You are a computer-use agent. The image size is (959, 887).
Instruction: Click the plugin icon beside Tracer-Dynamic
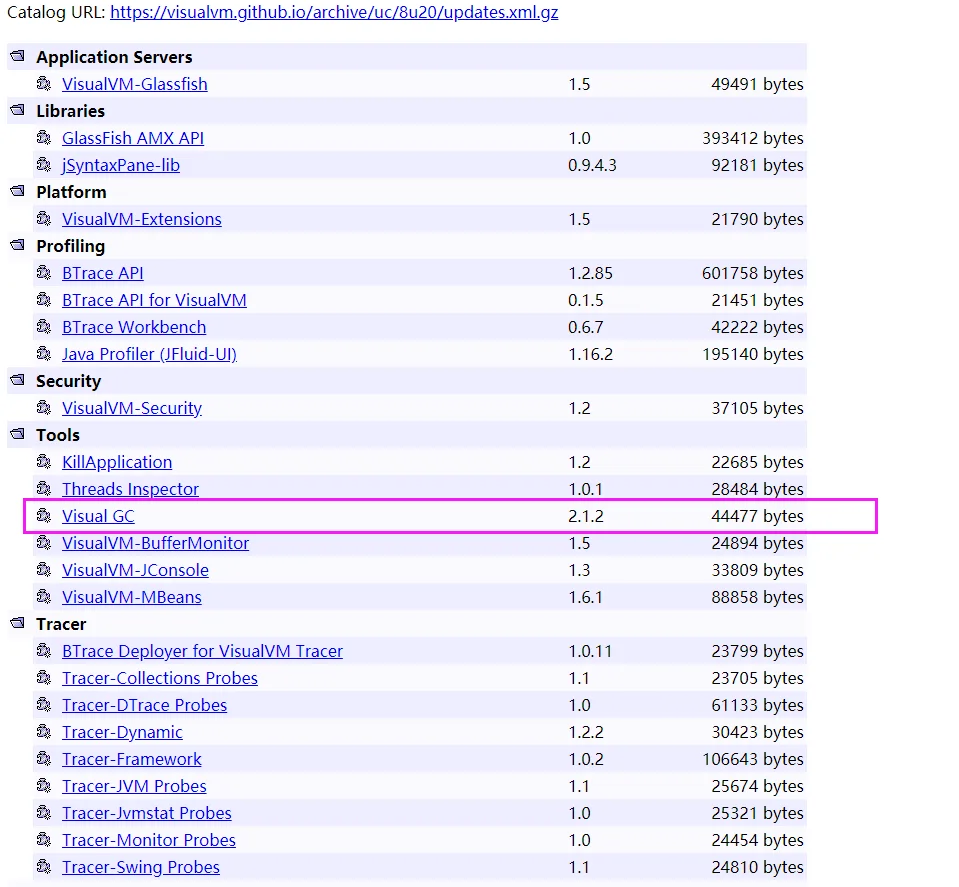43,731
